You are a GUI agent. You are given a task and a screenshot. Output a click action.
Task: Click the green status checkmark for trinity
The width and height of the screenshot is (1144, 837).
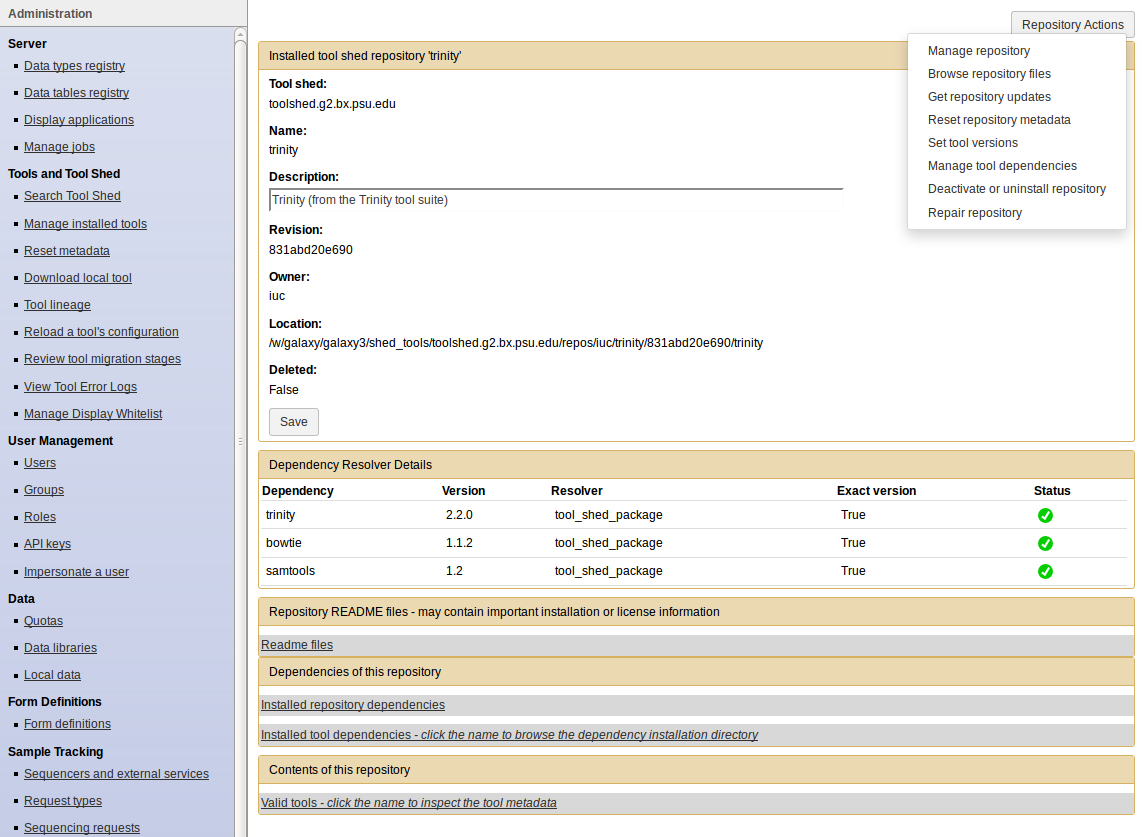[1045, 515]
